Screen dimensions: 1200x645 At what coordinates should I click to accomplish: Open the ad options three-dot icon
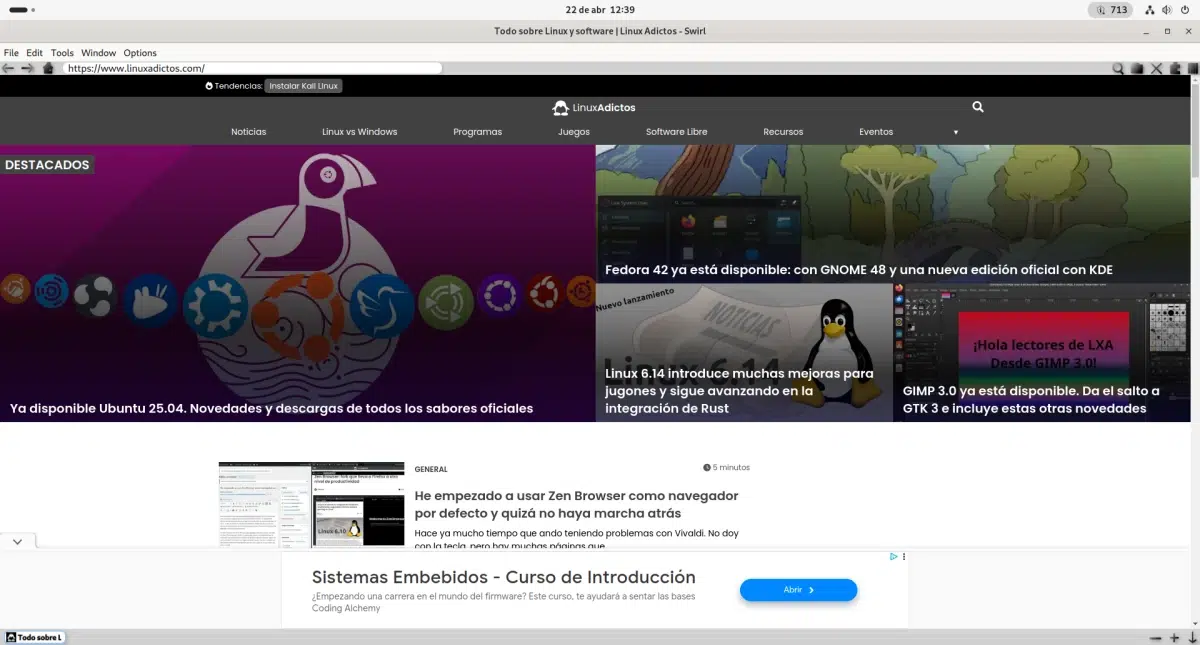point(904,557)
